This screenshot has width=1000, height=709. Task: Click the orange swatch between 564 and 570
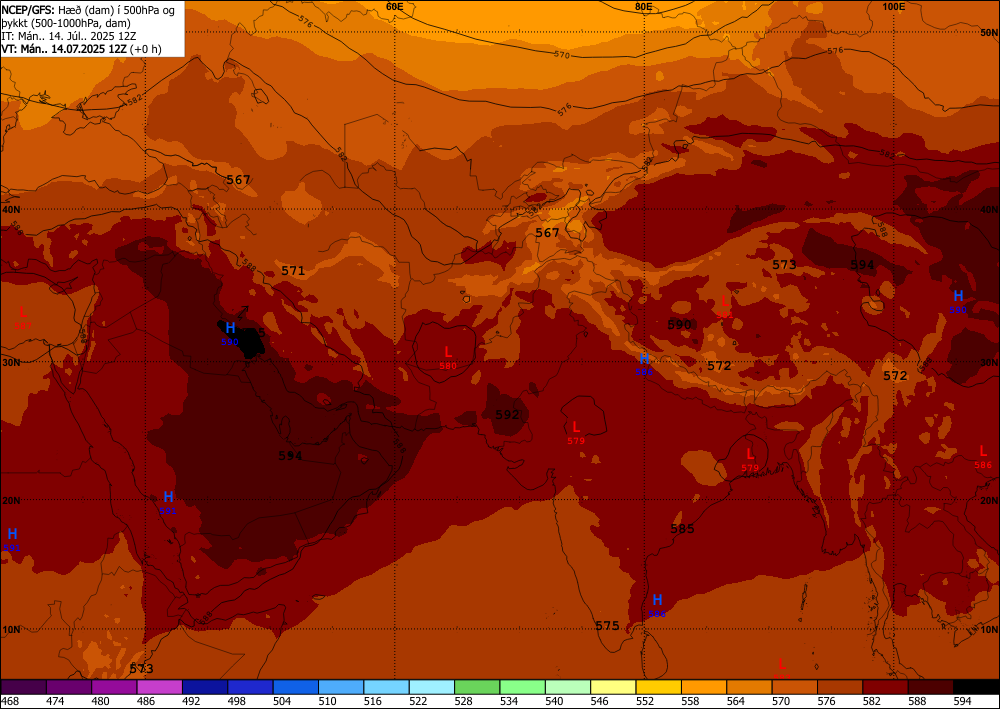(x=749, y=687)
